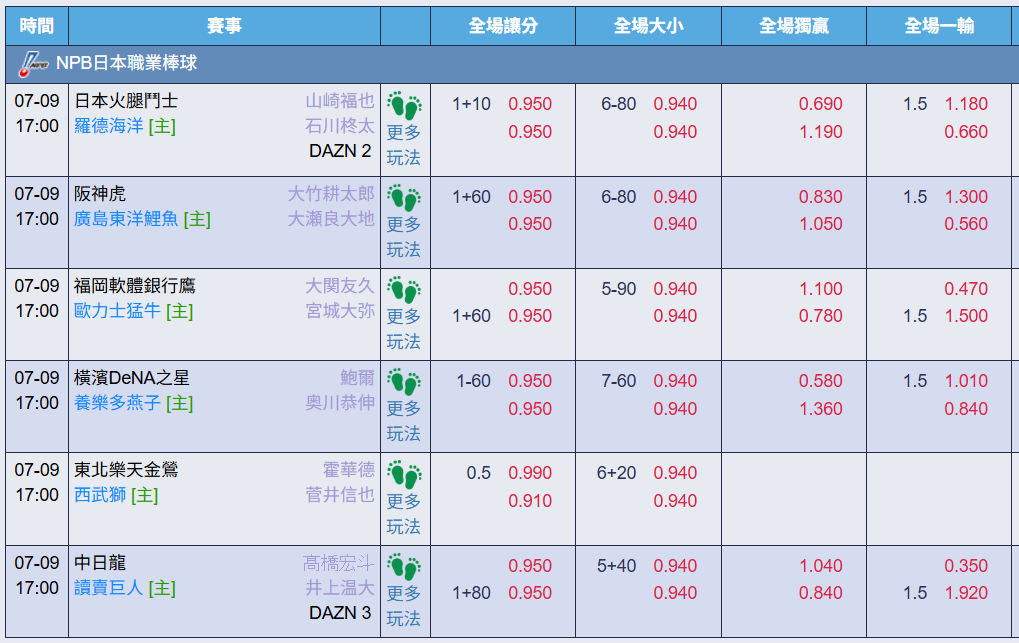Click footprints icon for Nippon-Ham Fighters game
Image resolution: width=1019 pixels, height=643 pixels.
pyautogui.click(x=404, y=104)
